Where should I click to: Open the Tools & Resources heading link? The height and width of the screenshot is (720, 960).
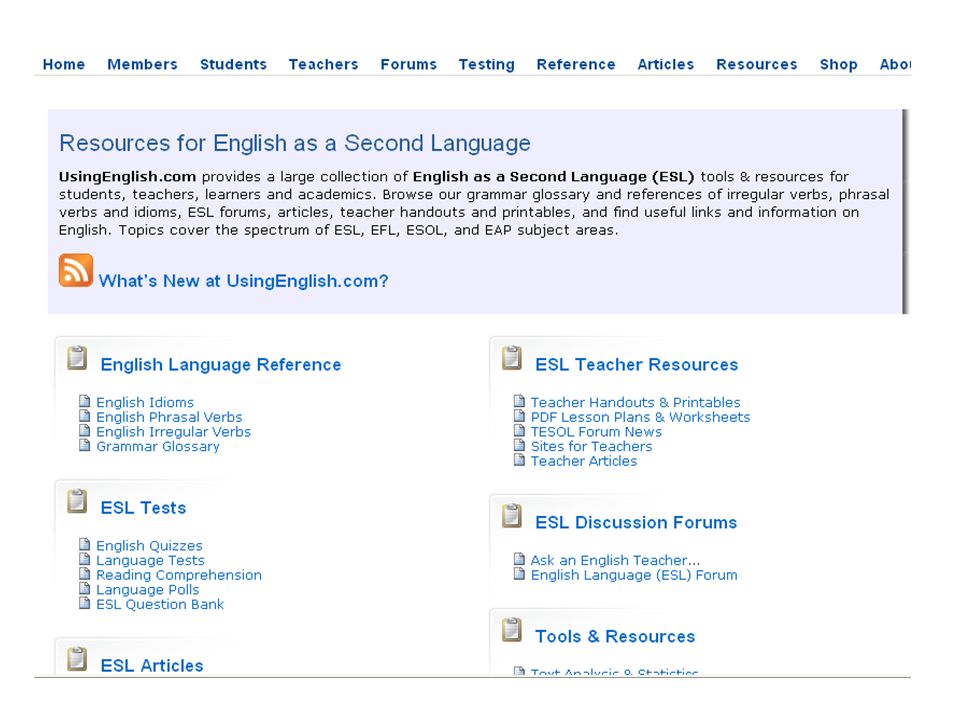615,637
